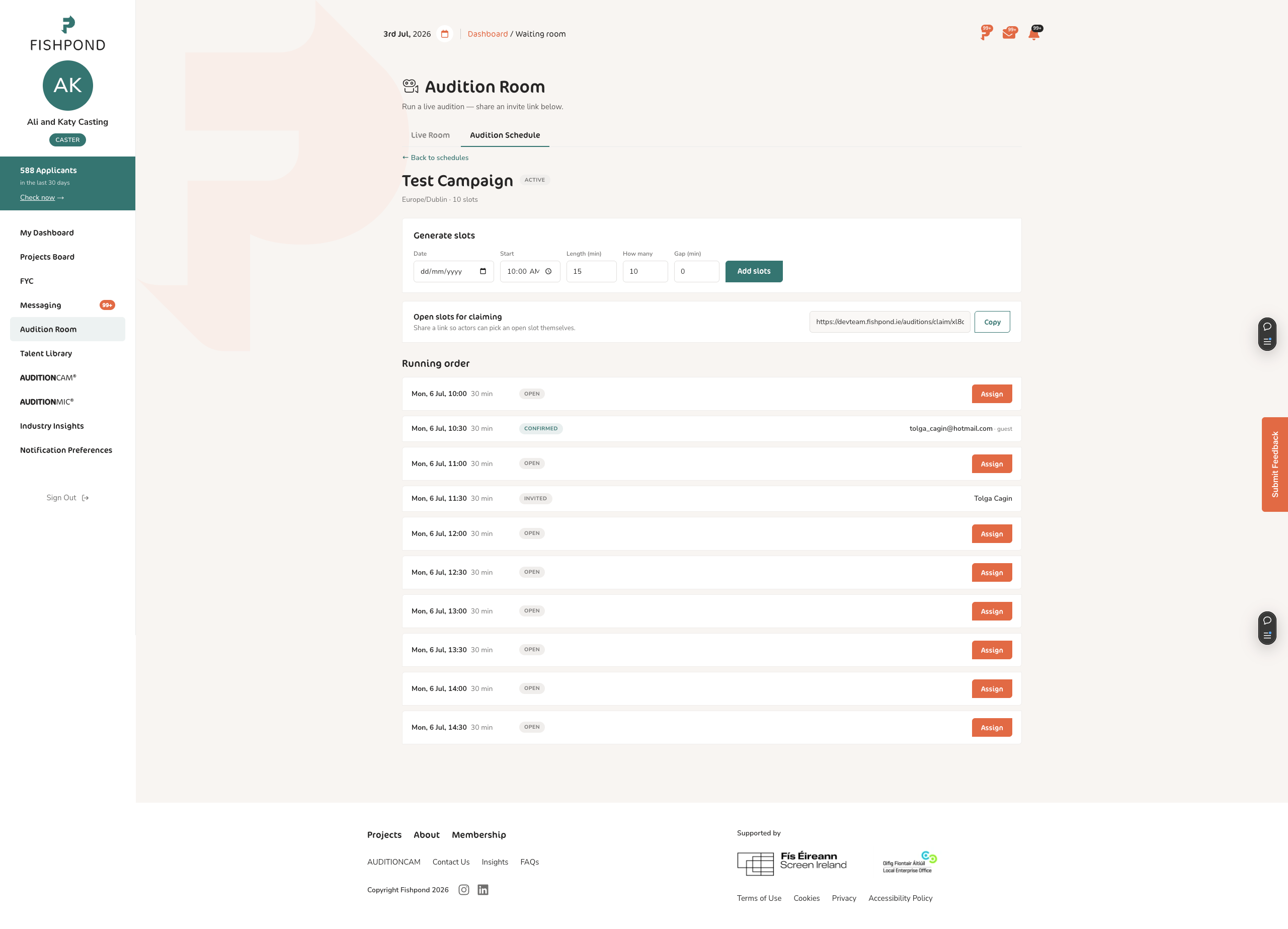Switch to the Live Room tab
The image size is (1288, 929).
point(430,135)
